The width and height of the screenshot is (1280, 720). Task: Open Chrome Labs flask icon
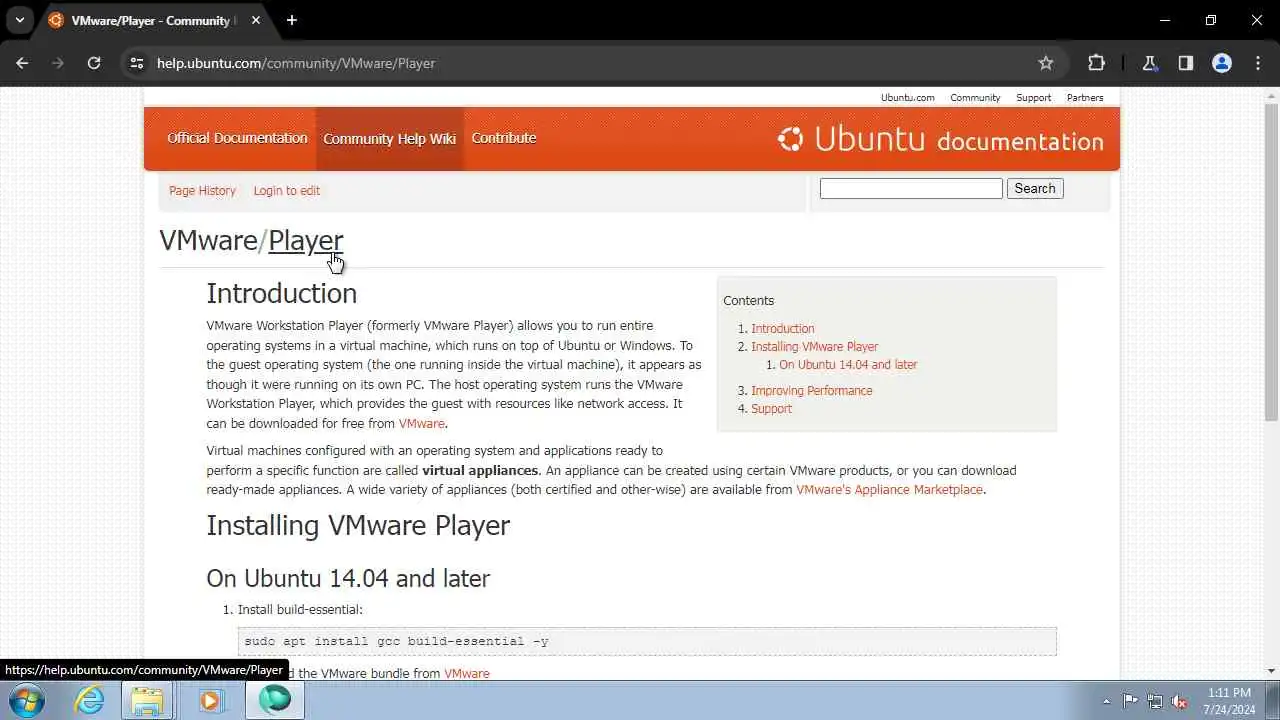tap(1150, 63)
